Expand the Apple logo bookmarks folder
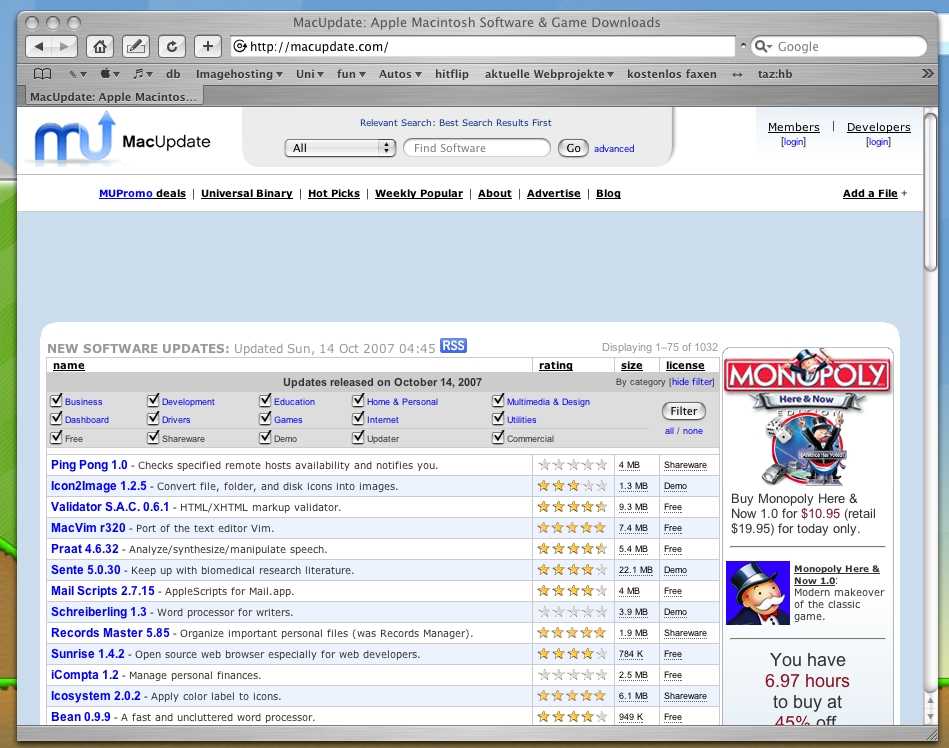Screen dimensions: 949x748 point(110,74)
